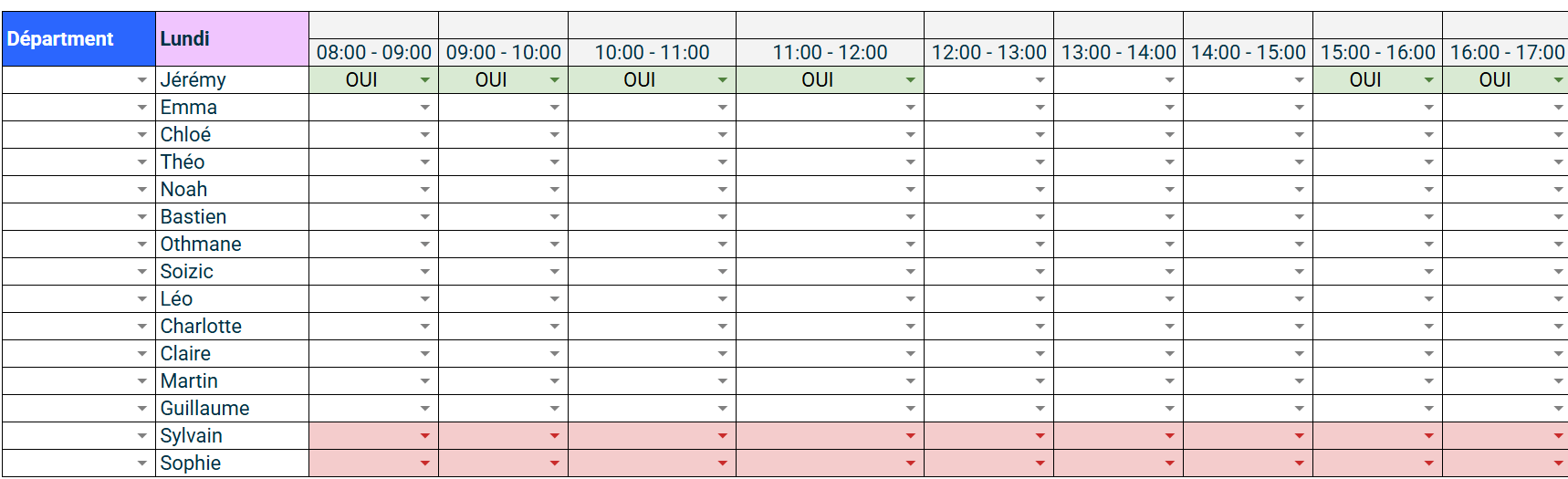The width and height of the screenshot is (1568, 479).
Task: Click the 14:00 - 15:00 time header
Action: 1248,53
